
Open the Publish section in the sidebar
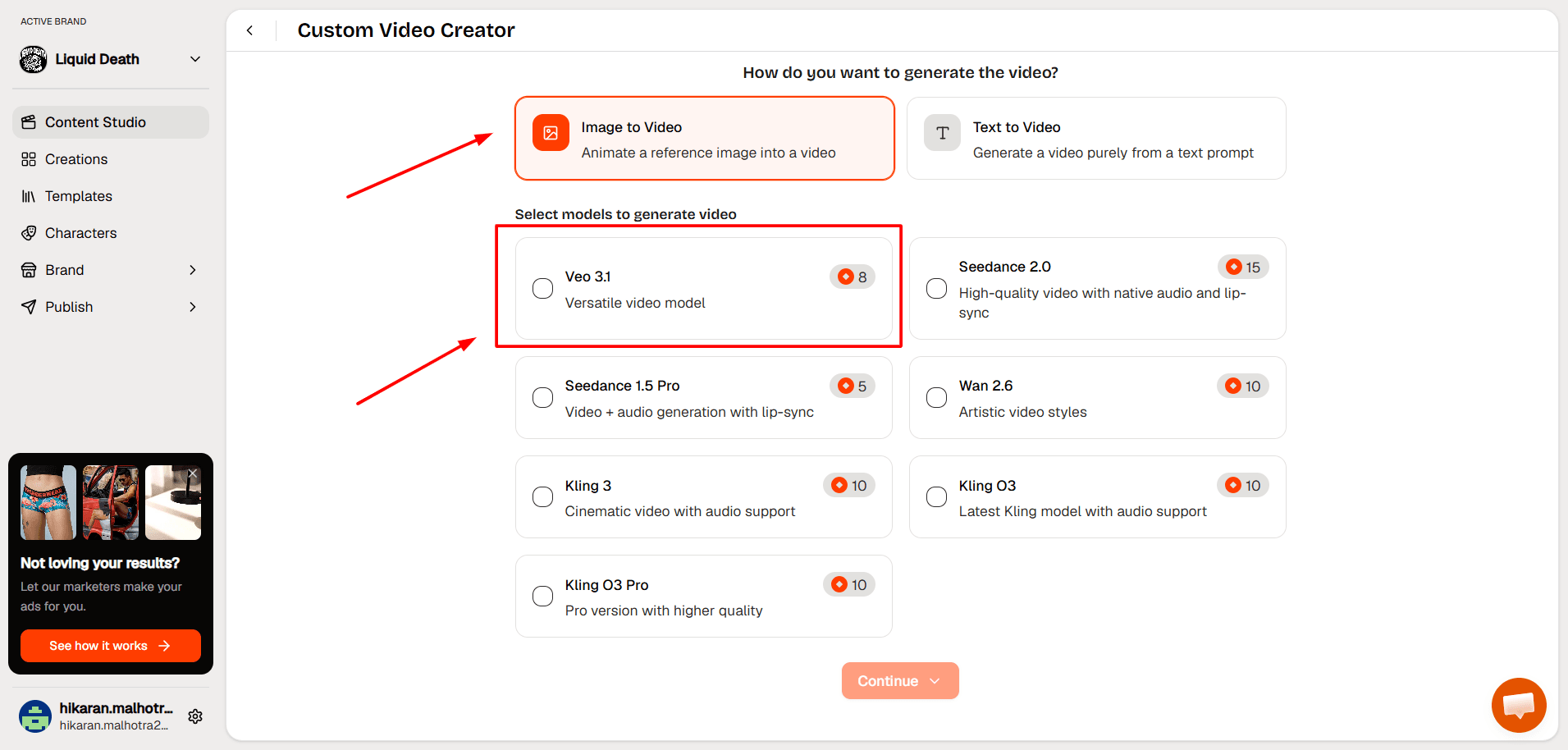(x=111, y=307)
